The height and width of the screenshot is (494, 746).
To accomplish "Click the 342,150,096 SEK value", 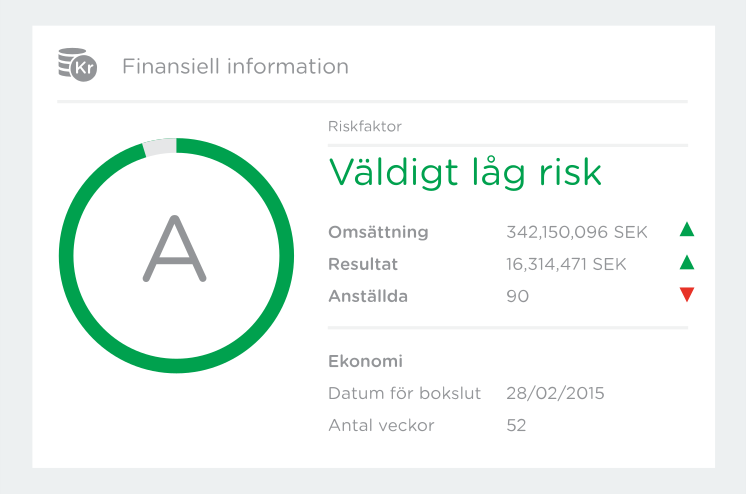I will (x=577, y=232).
